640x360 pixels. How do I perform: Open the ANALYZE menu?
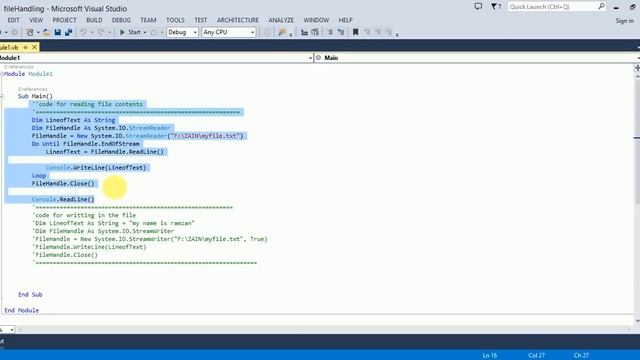pyautogui.click(x=281, y=20)
